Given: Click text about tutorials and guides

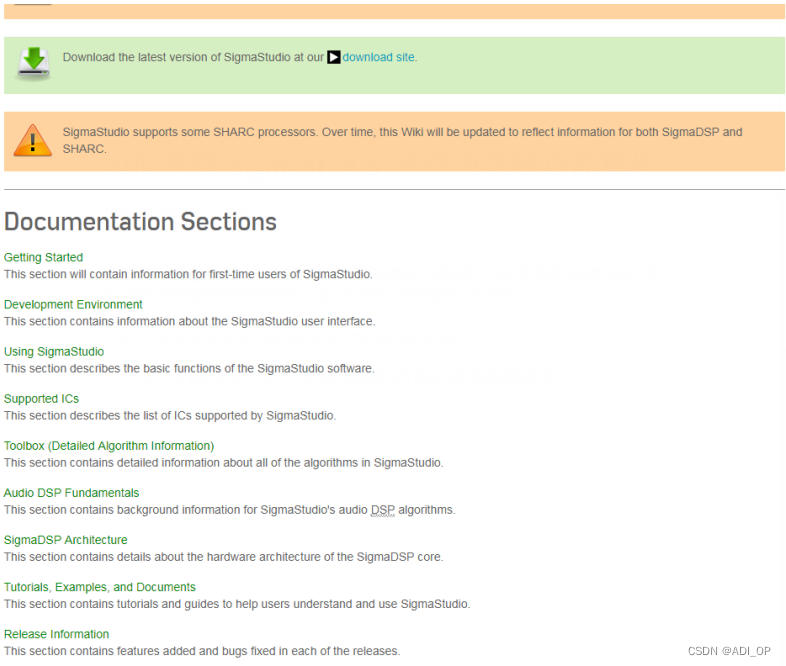Looking at the screenshot, I should click(x=237, y=604).
